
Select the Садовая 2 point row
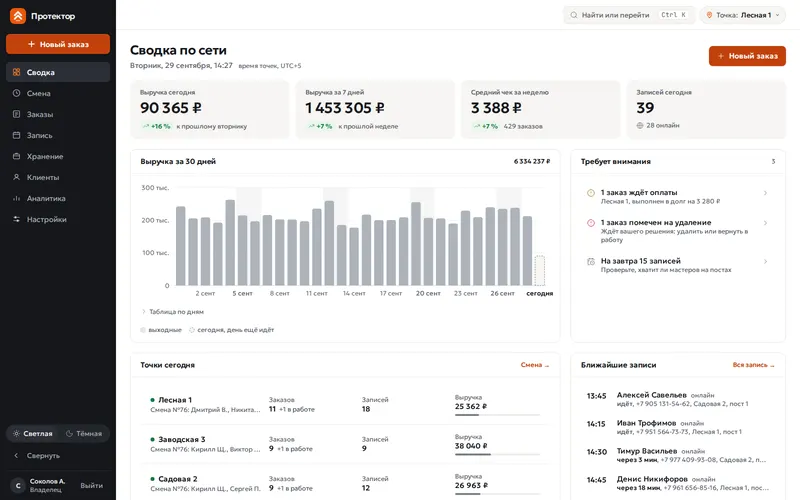click(x=345, y=483)
